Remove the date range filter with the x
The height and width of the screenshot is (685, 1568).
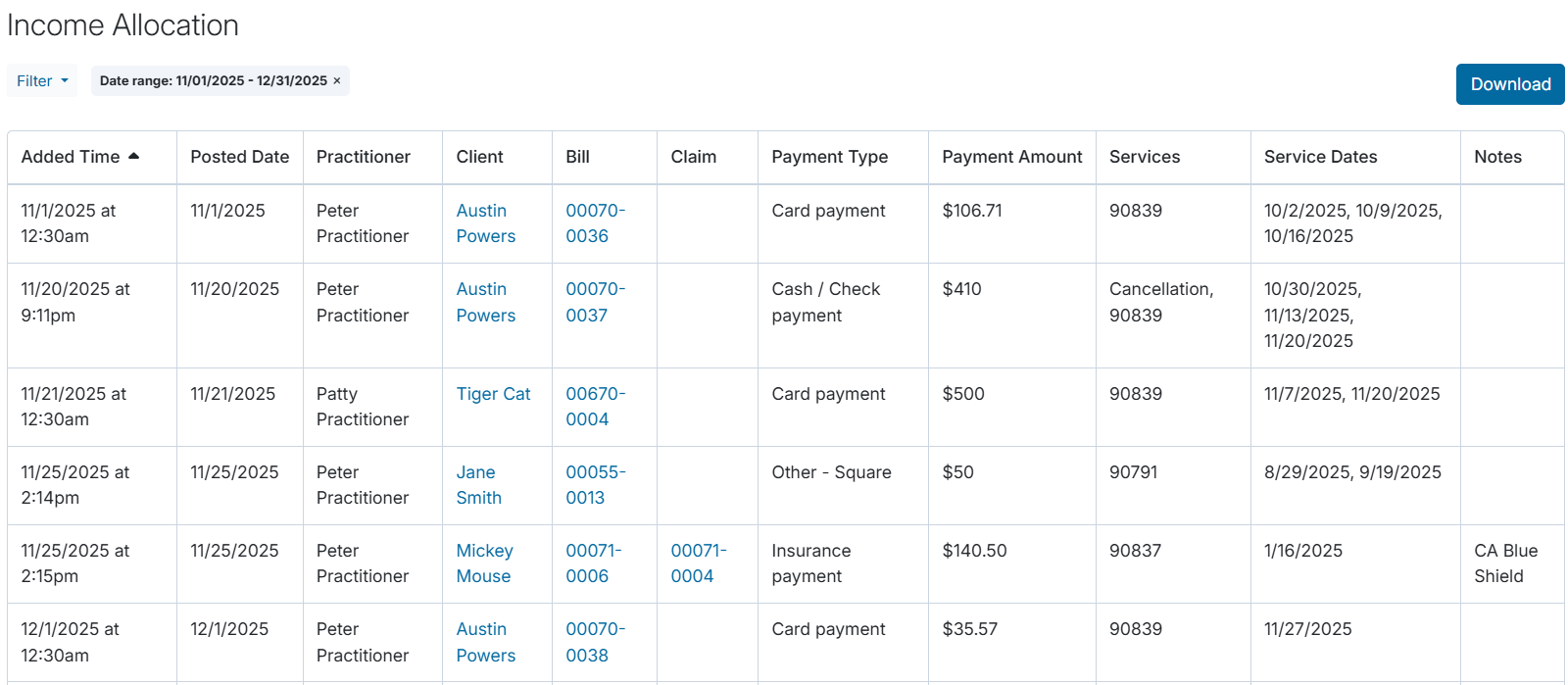click(337, 81)
